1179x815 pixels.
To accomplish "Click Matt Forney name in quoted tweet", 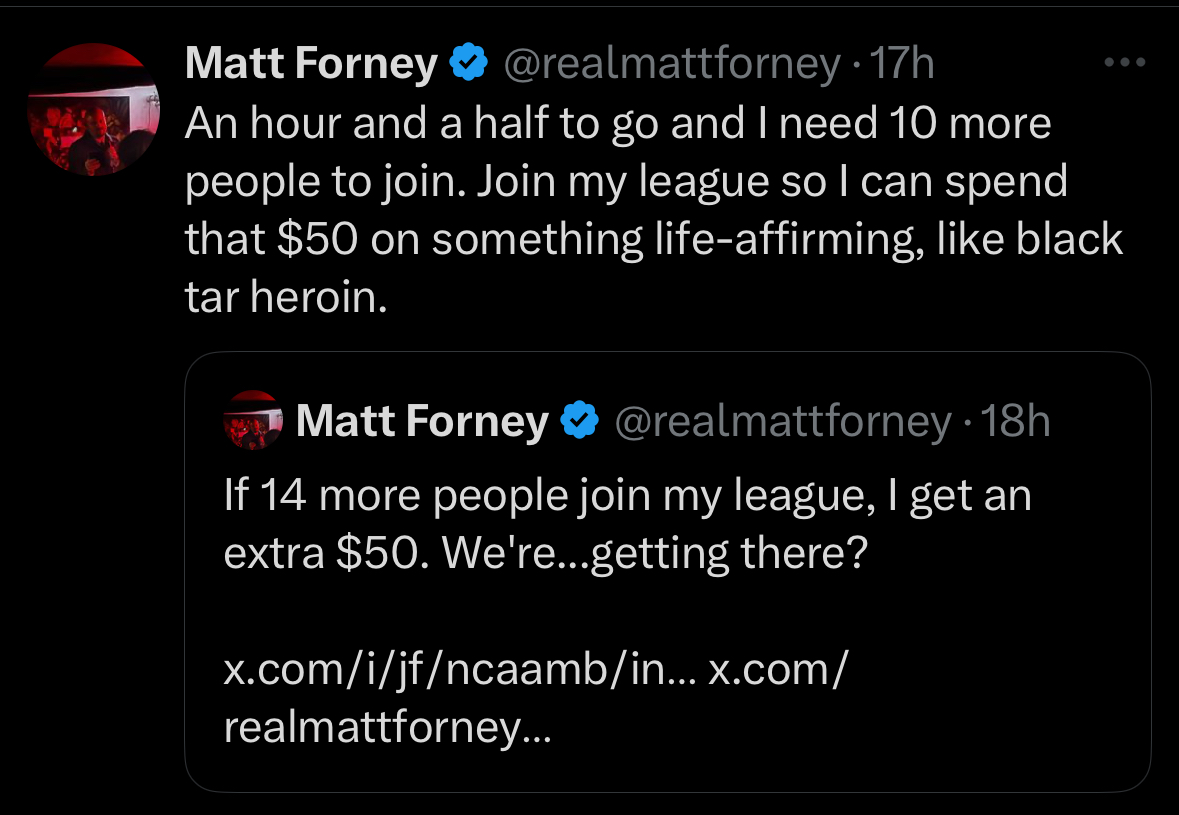I will coord(422,421).
